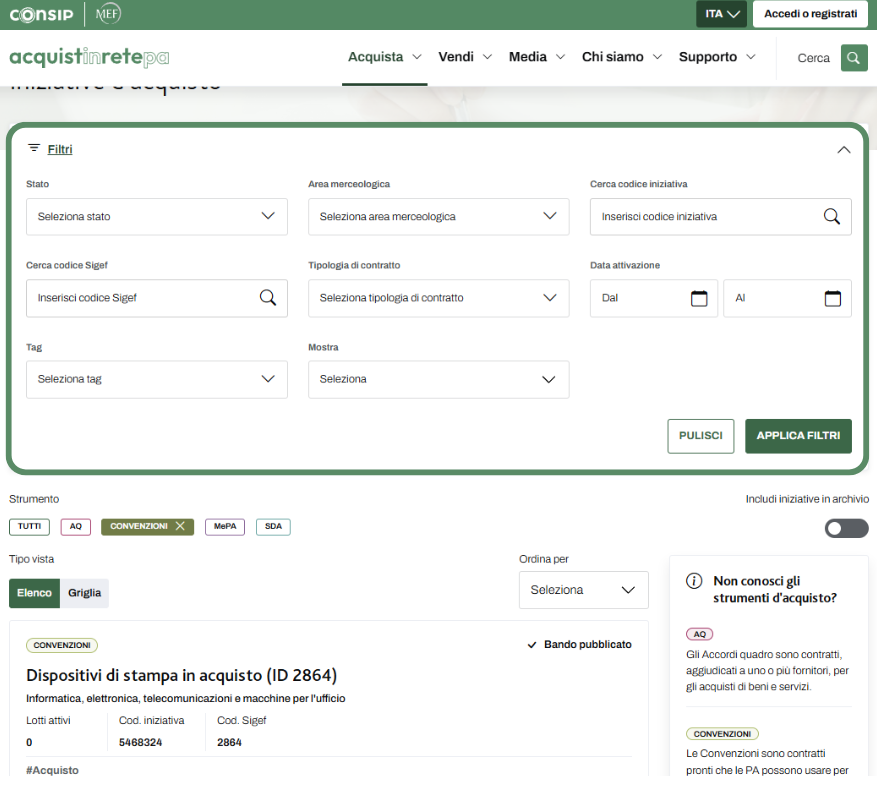Click the Accedi o registrati button
Image resolution: width=877 pixels, height=798 pixels.
click(x=810, y=14)
